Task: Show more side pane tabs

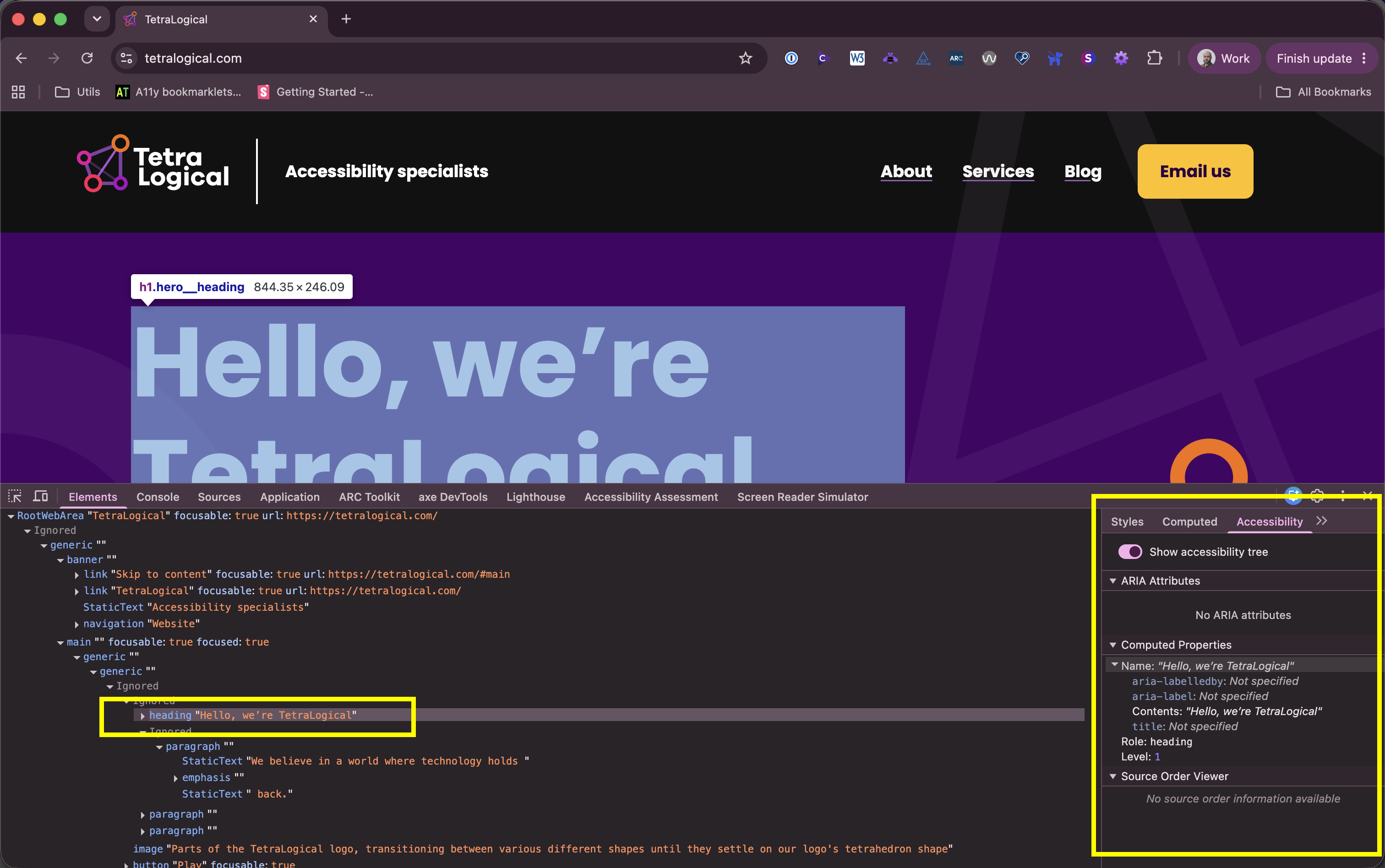Action: 1322,521
